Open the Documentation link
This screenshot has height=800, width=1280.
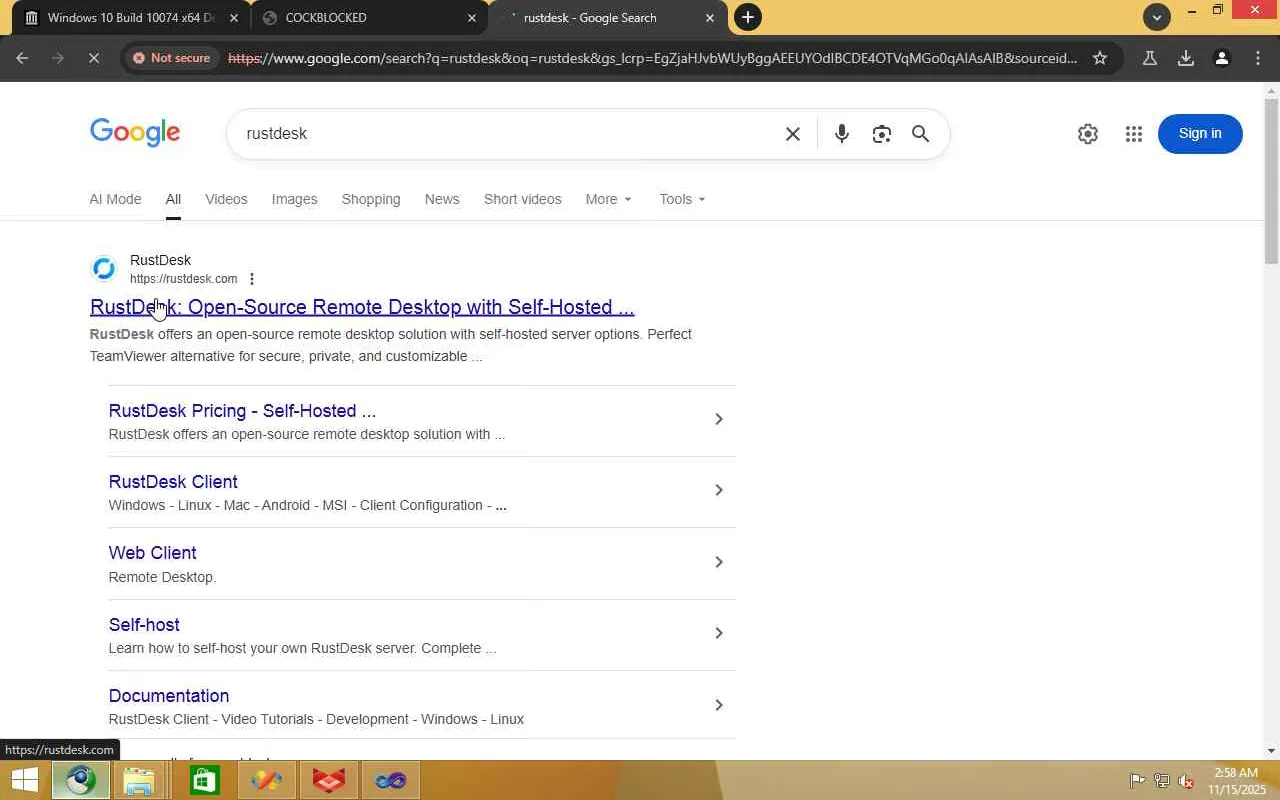click(169, 696)
